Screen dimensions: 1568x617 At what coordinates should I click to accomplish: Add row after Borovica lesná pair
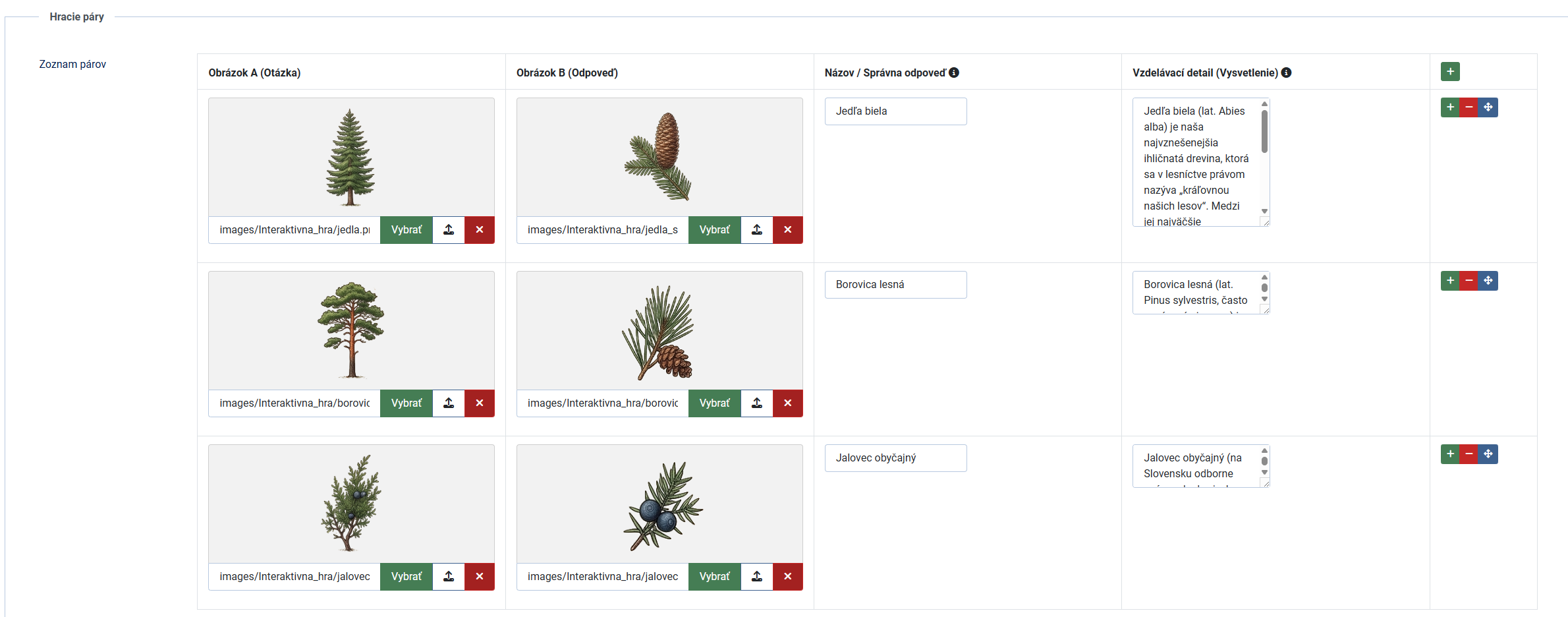click(x=1450, y=281)
